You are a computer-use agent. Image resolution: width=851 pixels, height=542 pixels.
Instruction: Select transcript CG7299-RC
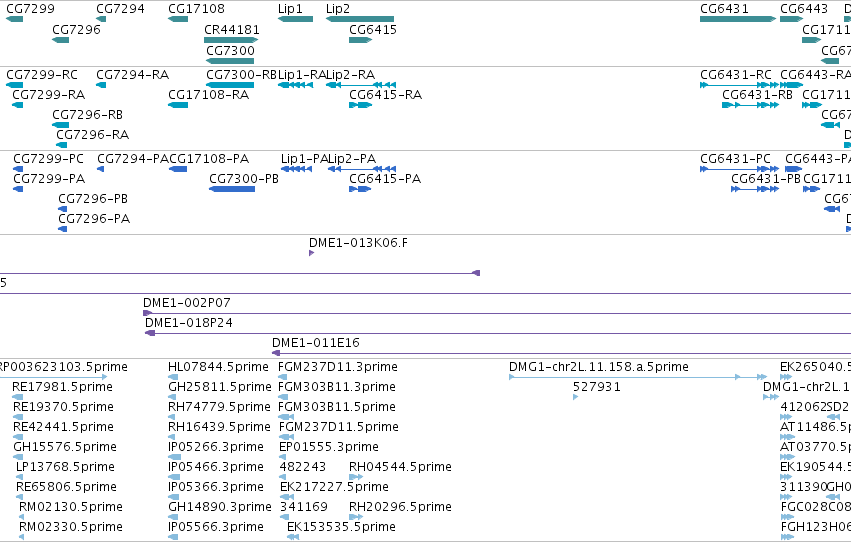coord(15,85)
